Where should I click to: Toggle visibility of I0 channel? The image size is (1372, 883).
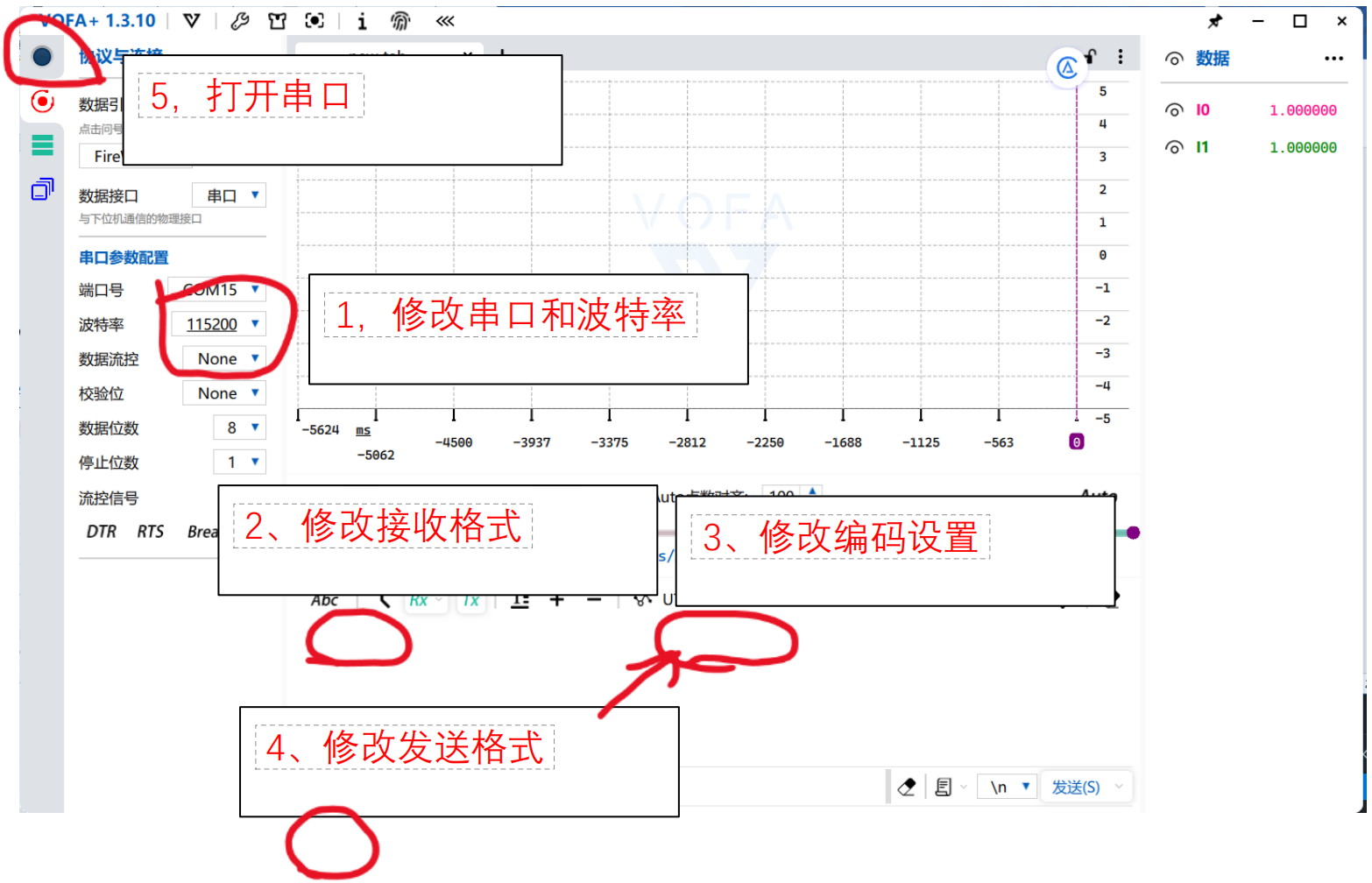click(1174, 110)
